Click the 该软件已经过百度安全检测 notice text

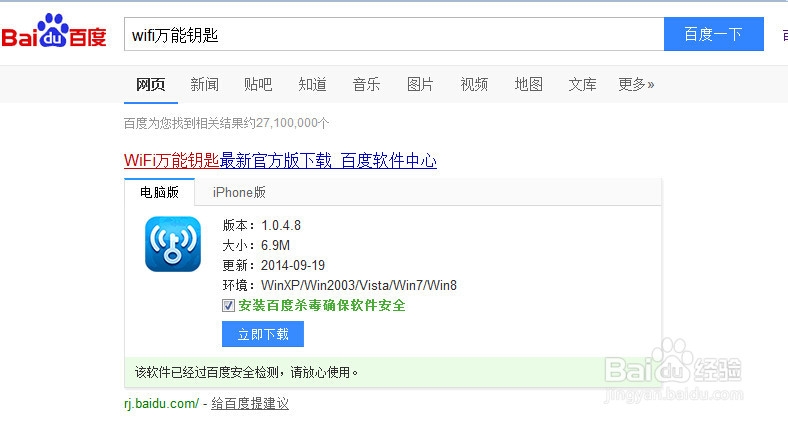(x=246, y=372)
